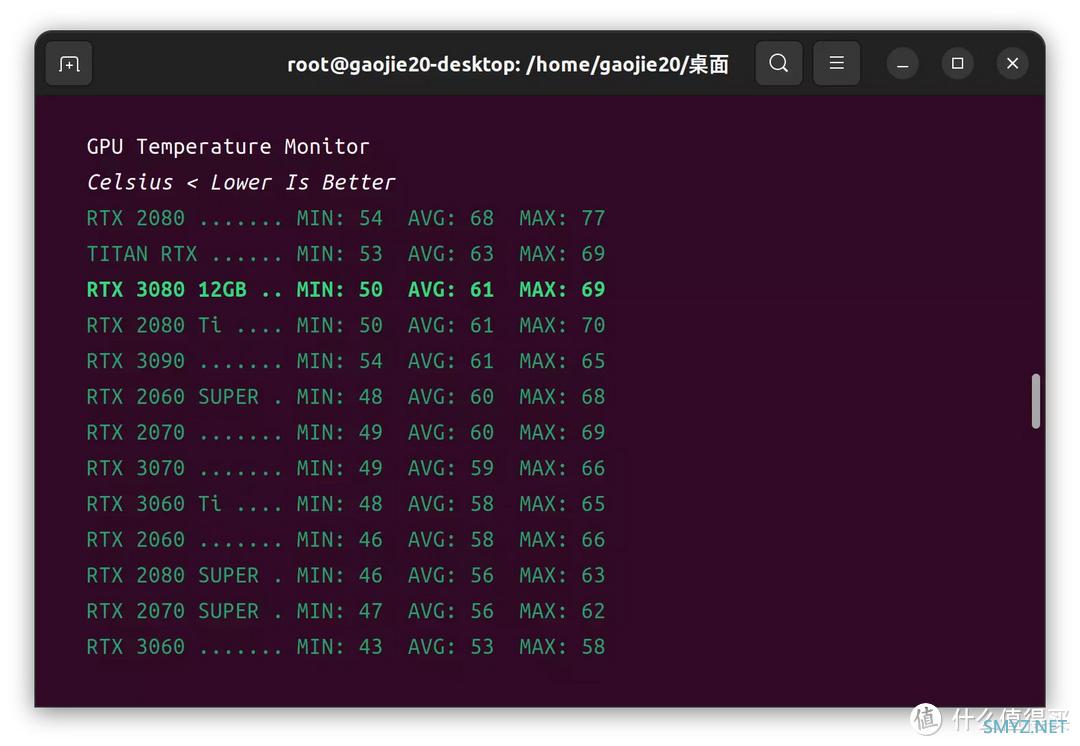Viewport: 1080px width, 746px height.
Task: Click 'AVG: 53' in the RTX 3060 row
Action: [x=450, y=647]
